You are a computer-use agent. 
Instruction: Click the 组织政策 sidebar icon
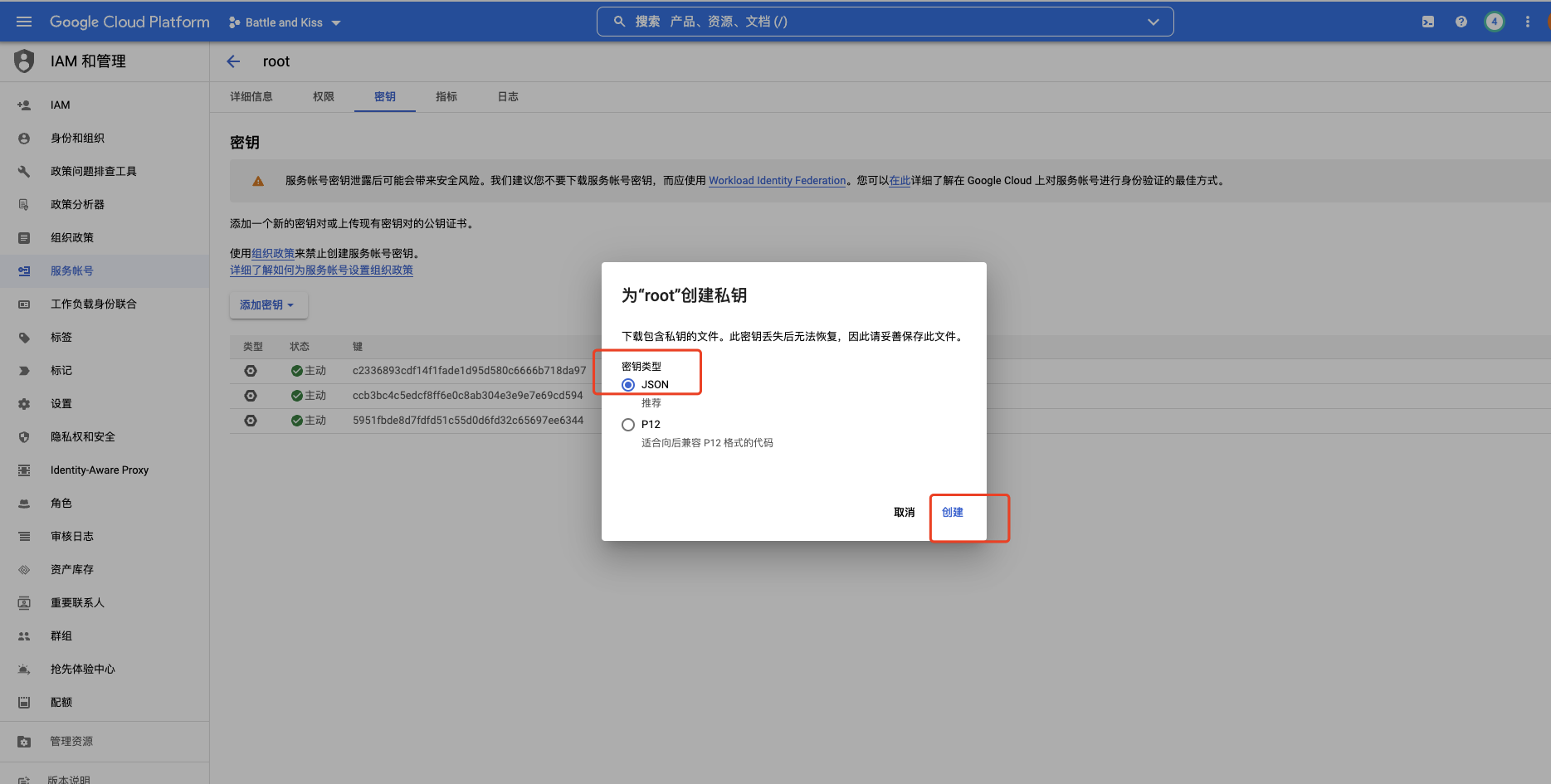coord(24,238)
